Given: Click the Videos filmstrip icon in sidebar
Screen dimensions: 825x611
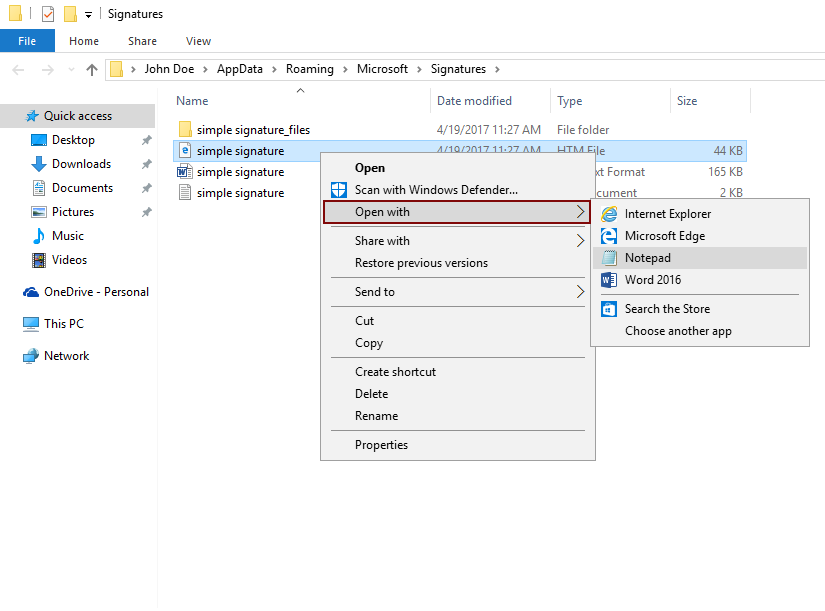Looking at the screenshot, I should pyautogui.click(x=39, y=260).
